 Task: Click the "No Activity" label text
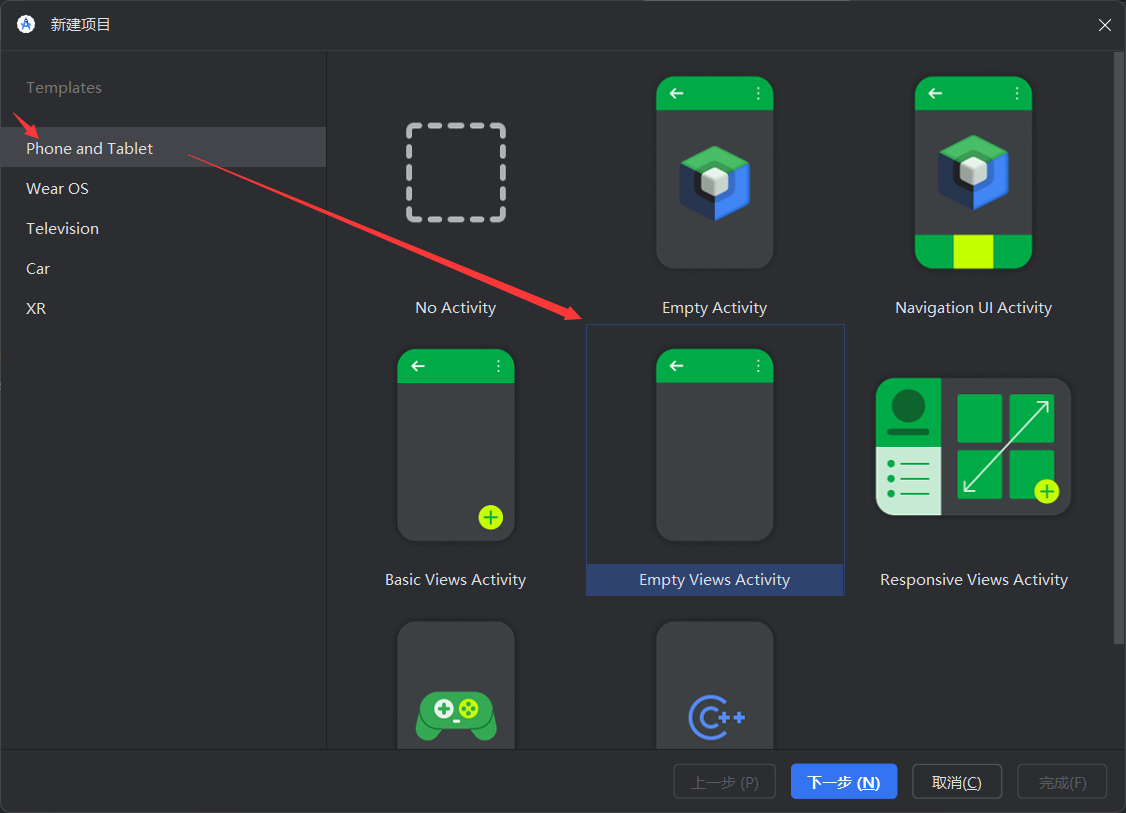(455, 307)
